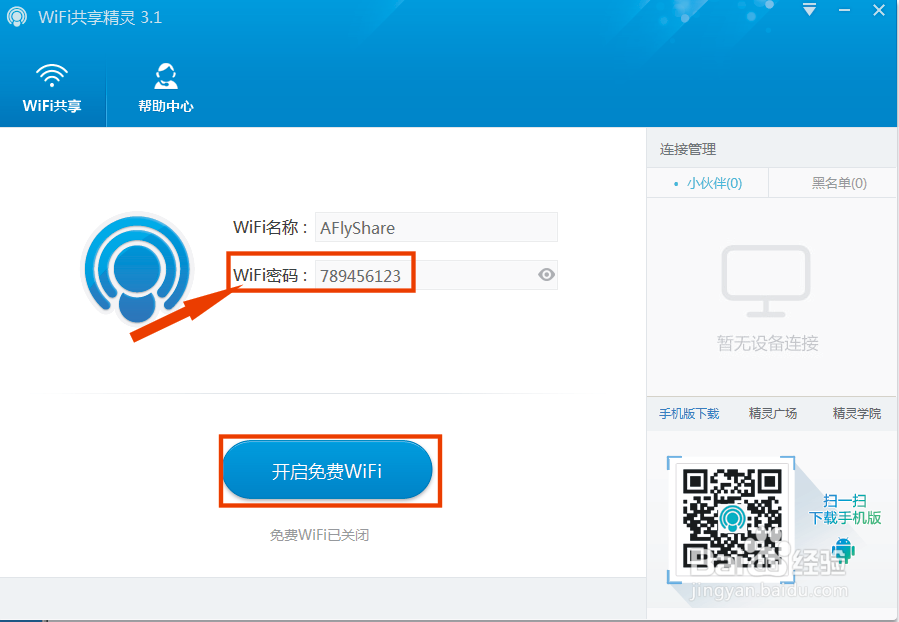The image size is (899, 622).
Task: Click the WiFi密码 field with 789456123
Action: (x=436, y=275)
